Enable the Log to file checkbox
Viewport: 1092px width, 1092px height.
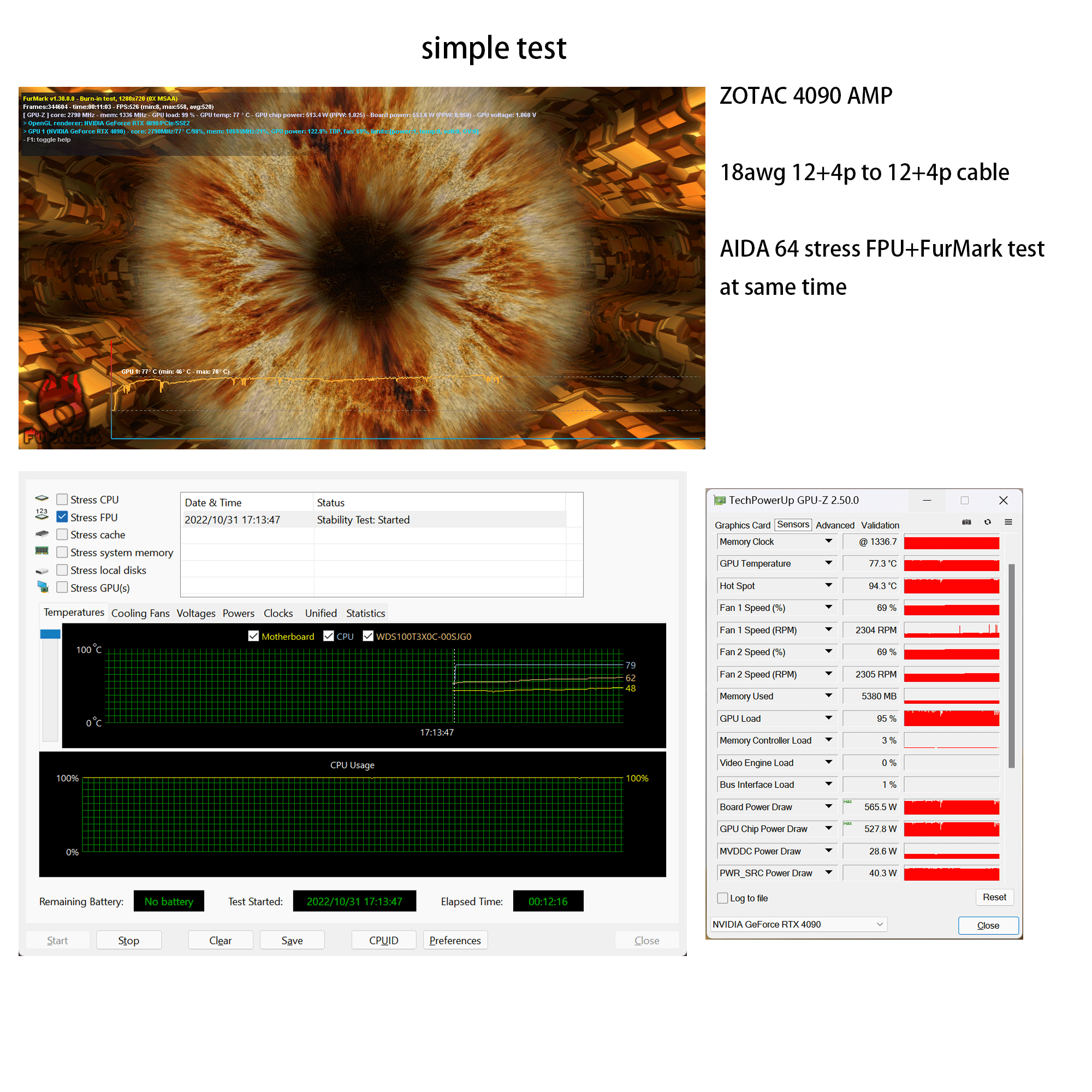pos(722,898)
